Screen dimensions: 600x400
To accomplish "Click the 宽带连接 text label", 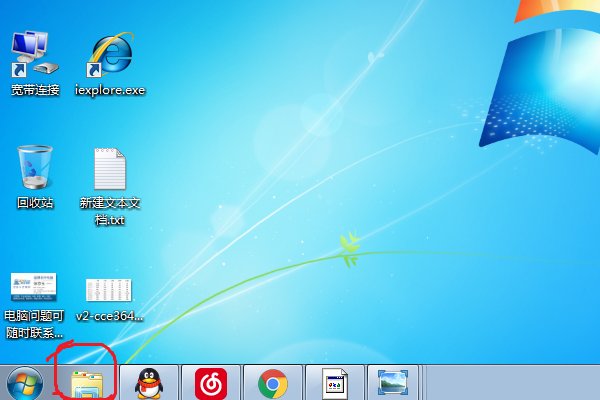I will (x=35, y=90).
